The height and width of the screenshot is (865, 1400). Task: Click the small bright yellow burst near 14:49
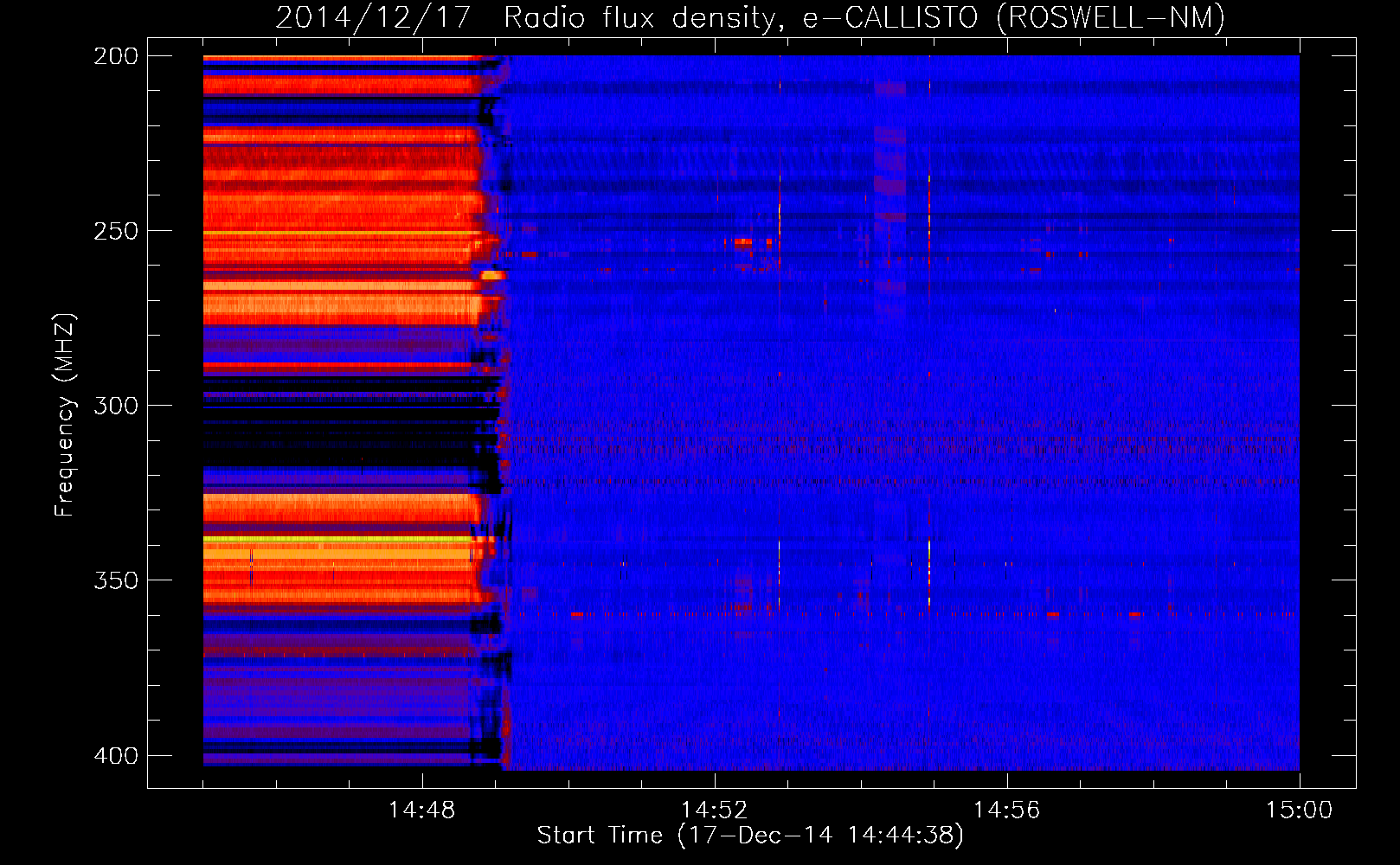coord(493,275)
